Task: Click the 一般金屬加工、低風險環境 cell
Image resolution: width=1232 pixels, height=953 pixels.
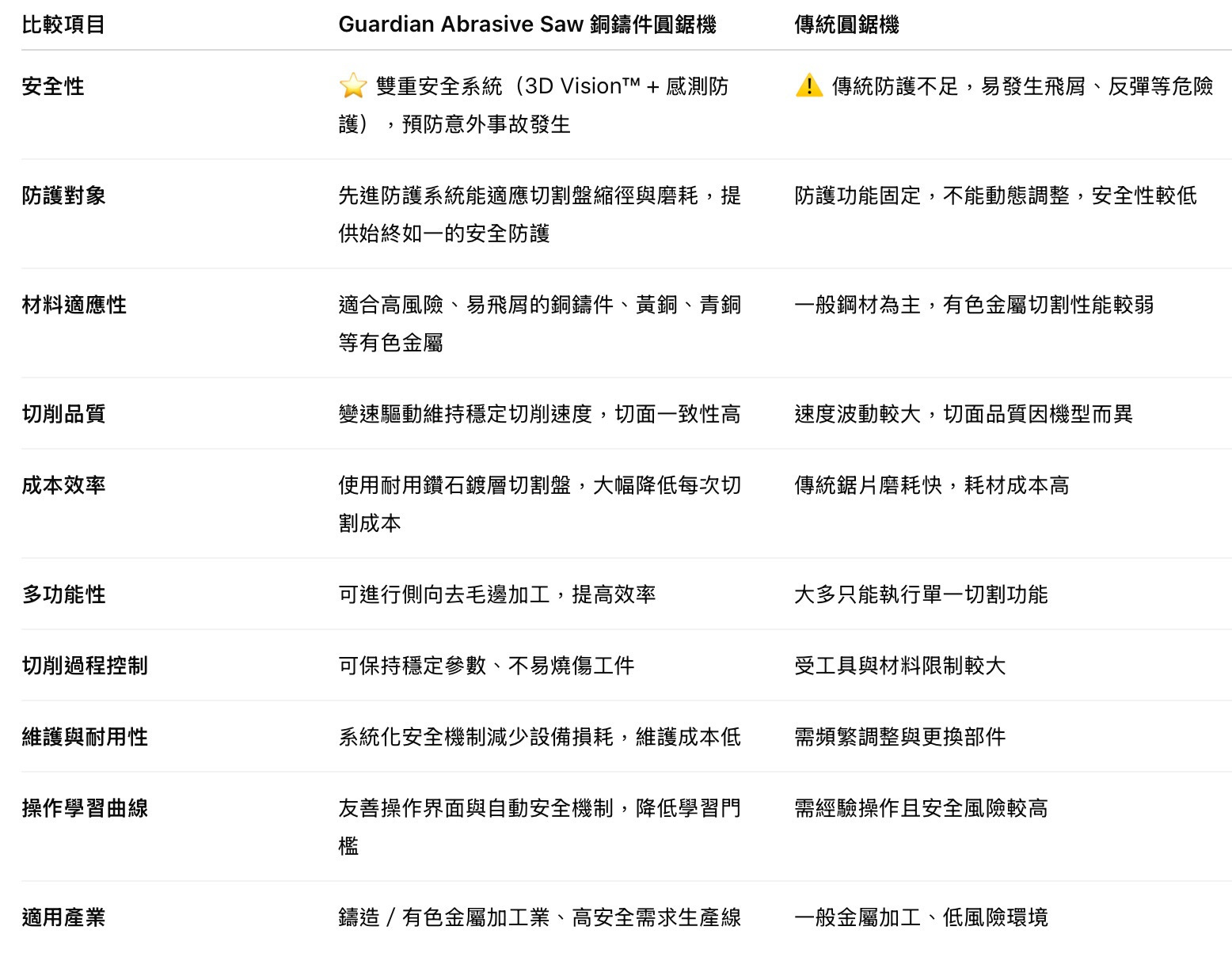Action: [921, 917]
